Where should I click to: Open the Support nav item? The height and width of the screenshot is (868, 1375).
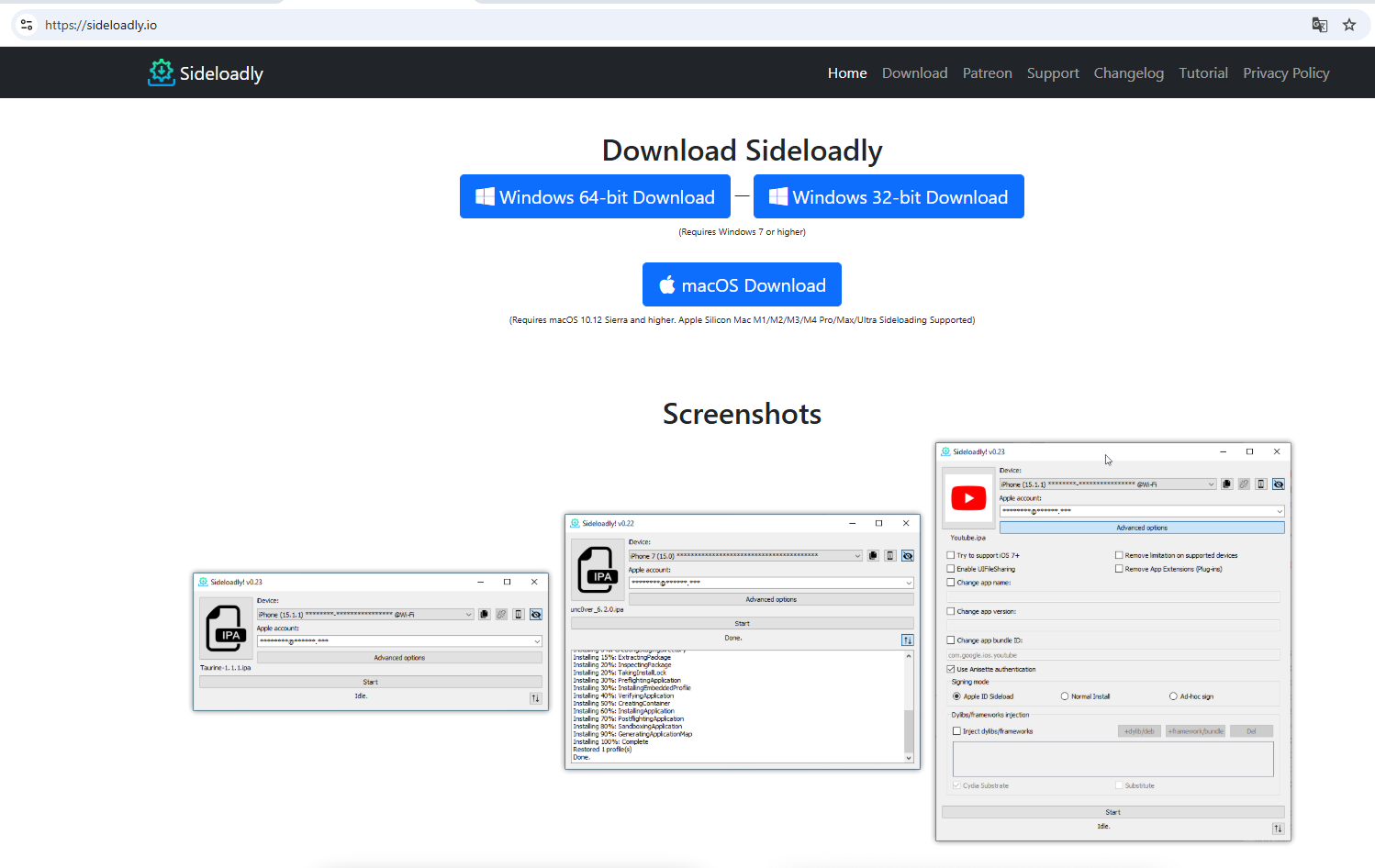coord(1053,73)
